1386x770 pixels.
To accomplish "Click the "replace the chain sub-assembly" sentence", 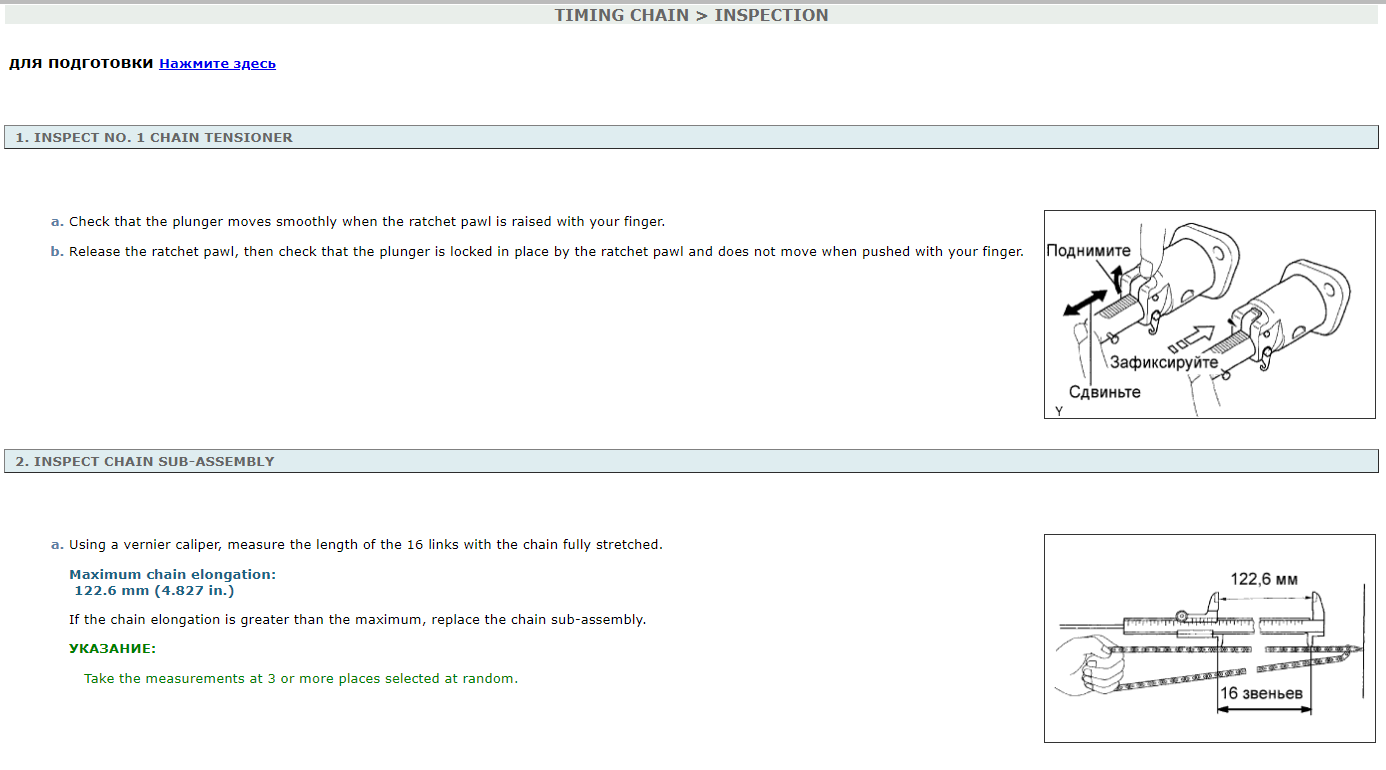I will [357, 620].
